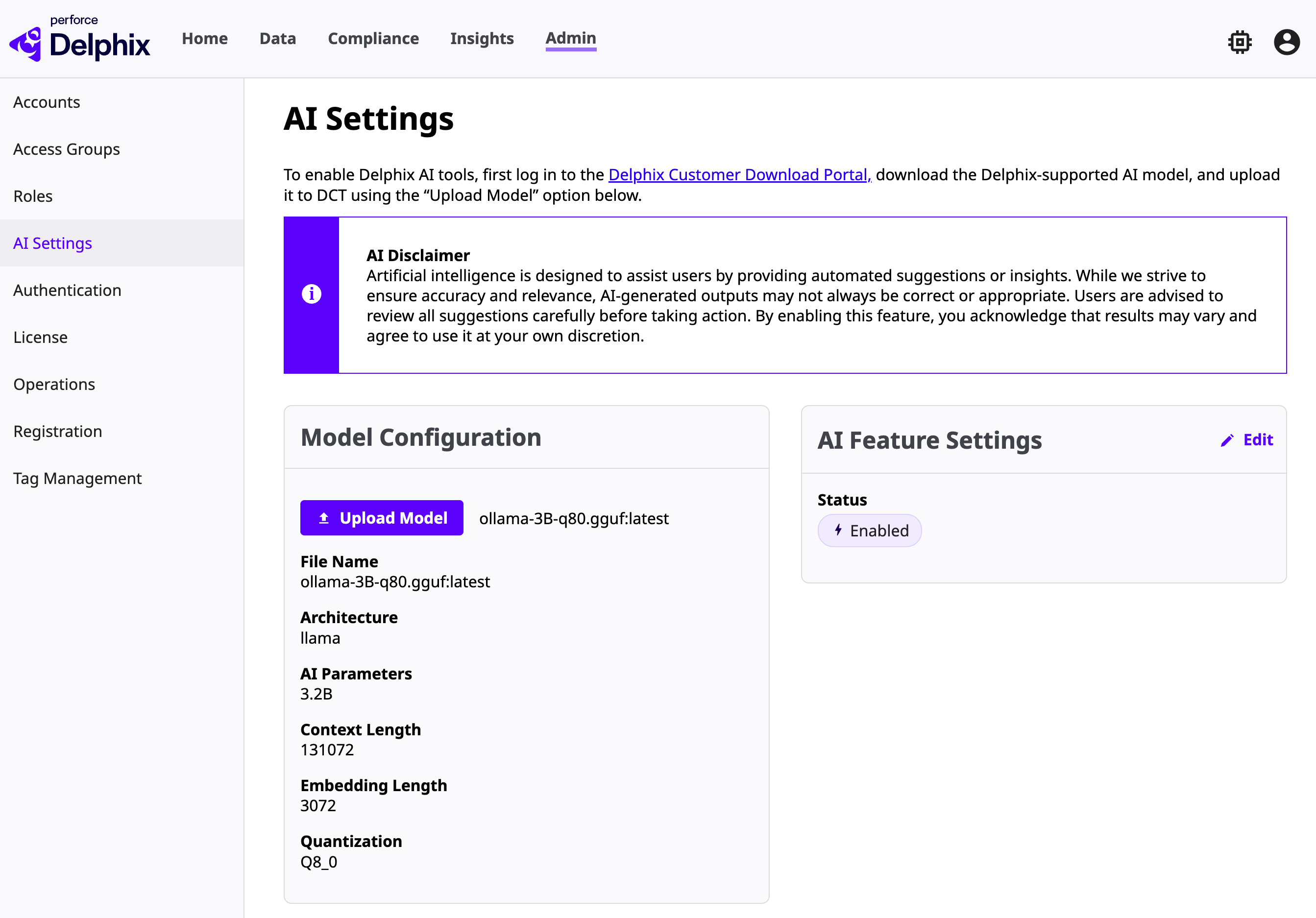
Task: Click the ollama-3B-q80.gguf:latest value under File Name
Action: click(395, 581)
